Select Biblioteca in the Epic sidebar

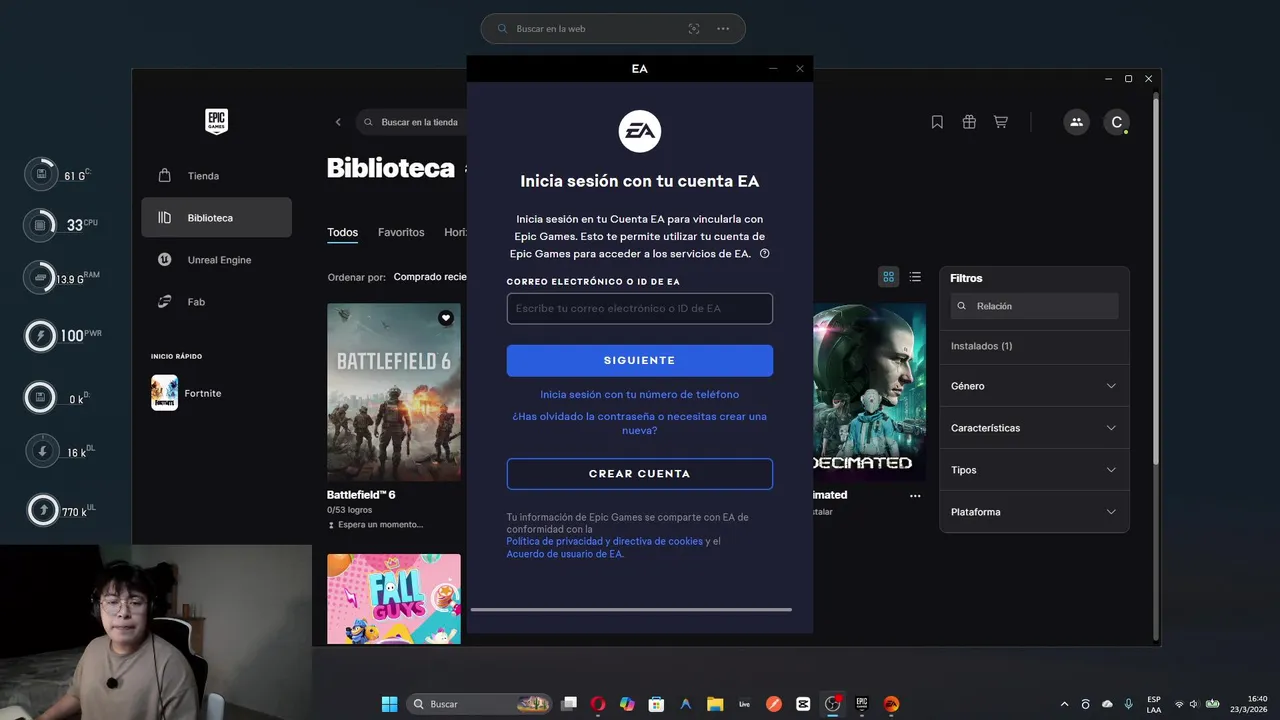[216, 218]
